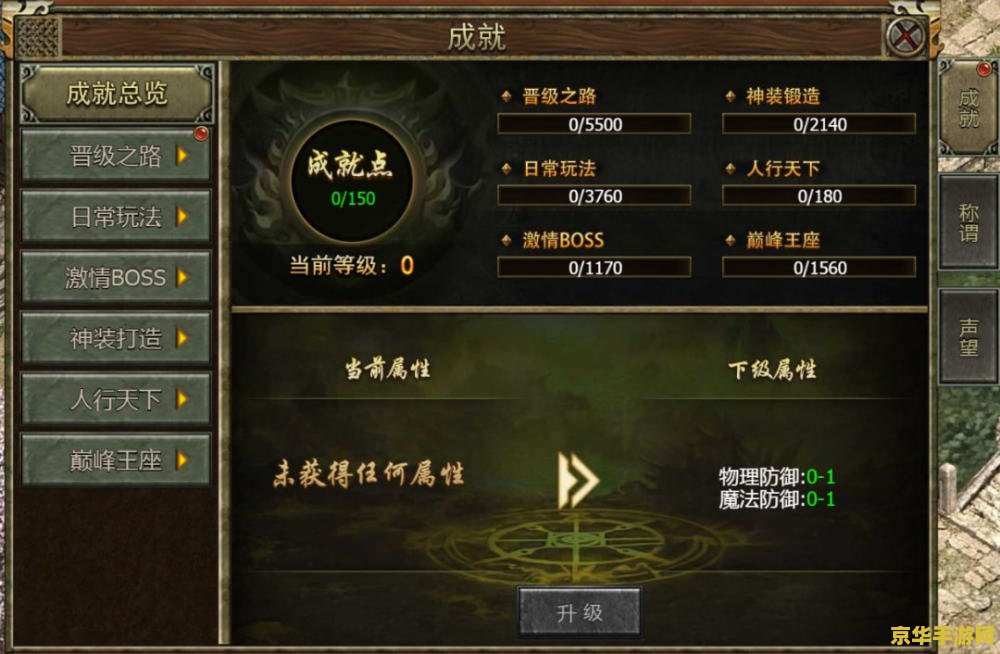1000x654 pixels.
Task: Click the diamond icon beside 激情BOSS progress
Action: click(507, 241)
